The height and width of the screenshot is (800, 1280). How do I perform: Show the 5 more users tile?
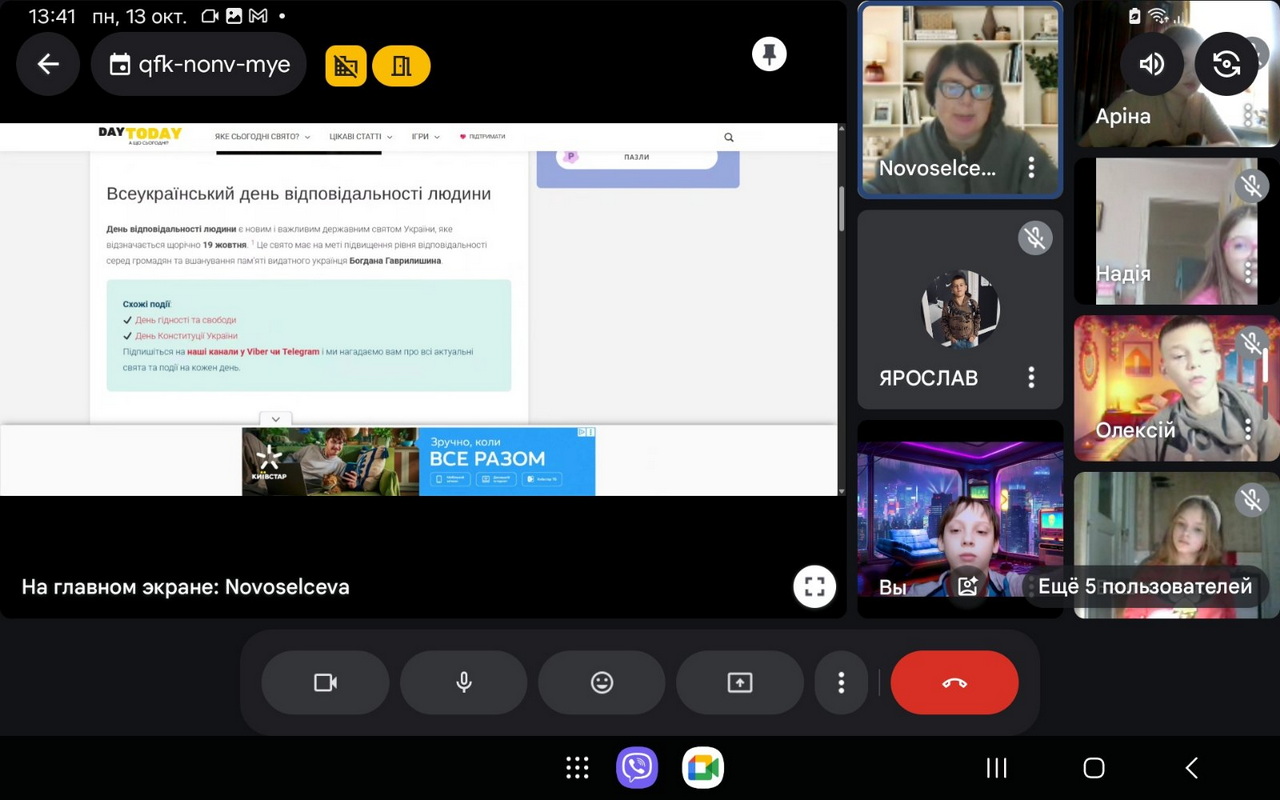[x=1145, y=587]
